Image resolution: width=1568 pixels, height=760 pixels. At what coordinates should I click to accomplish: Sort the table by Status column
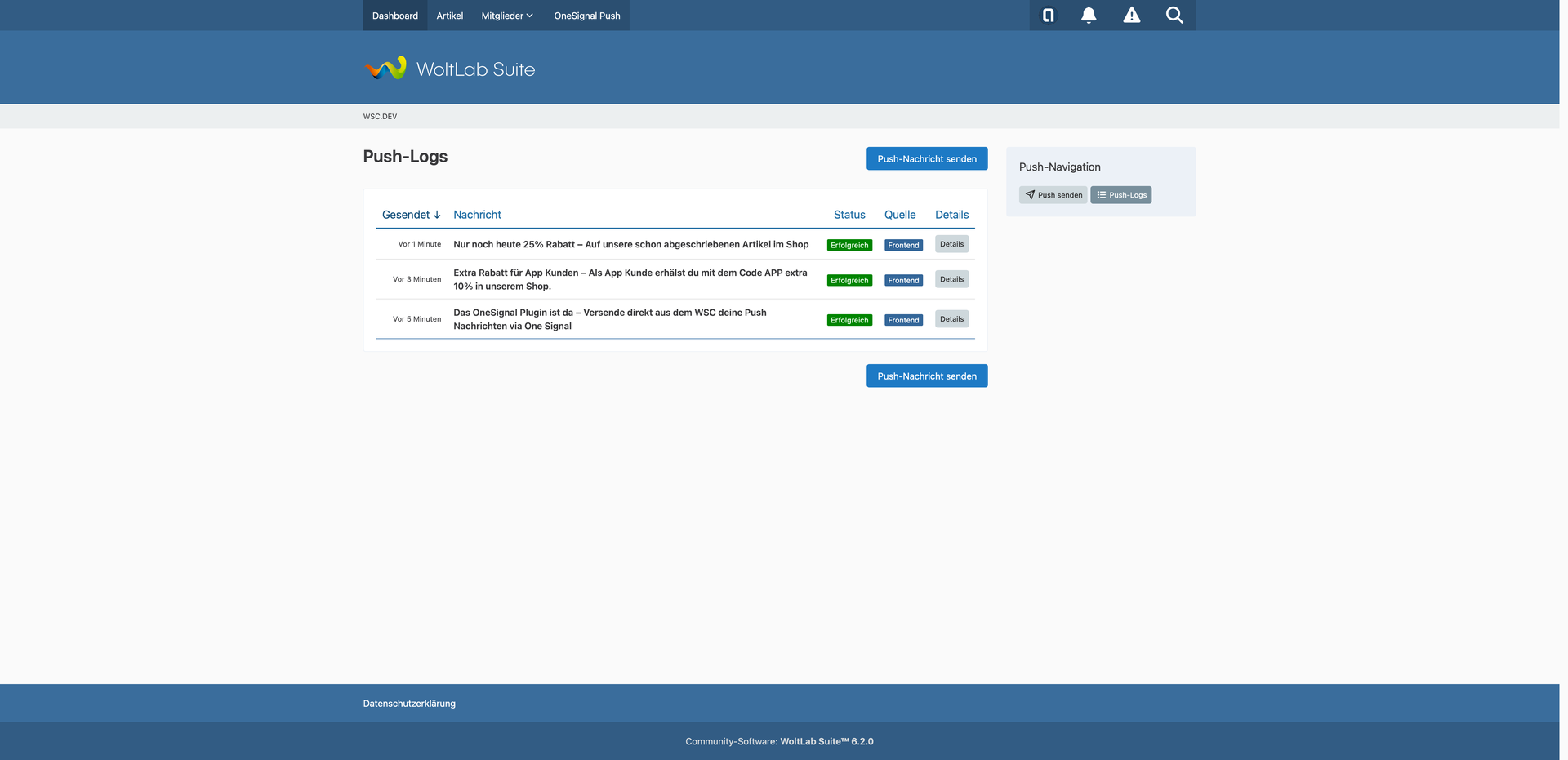[x=849, y=215]
